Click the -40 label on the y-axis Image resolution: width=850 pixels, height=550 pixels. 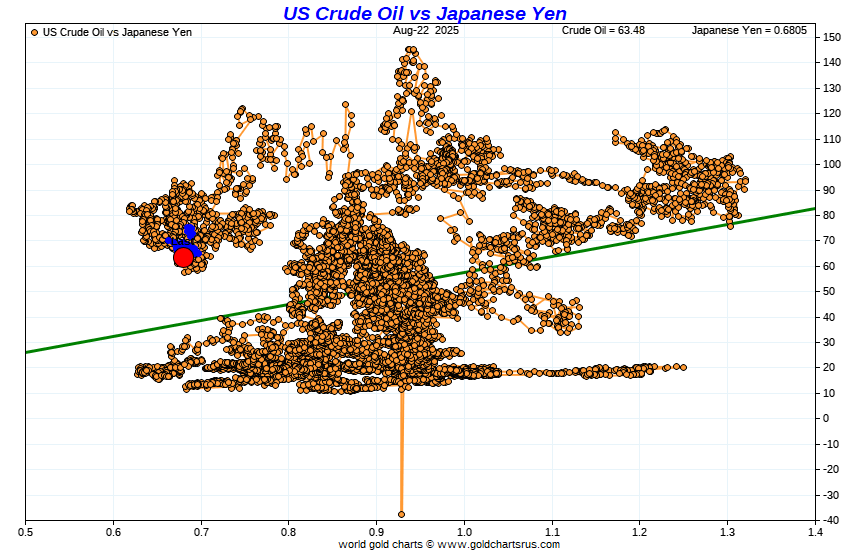pos(832,520)
